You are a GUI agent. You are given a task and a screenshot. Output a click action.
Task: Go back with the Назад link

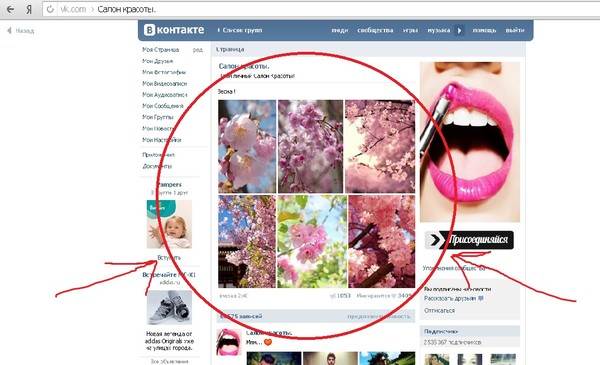pos(21,31)
